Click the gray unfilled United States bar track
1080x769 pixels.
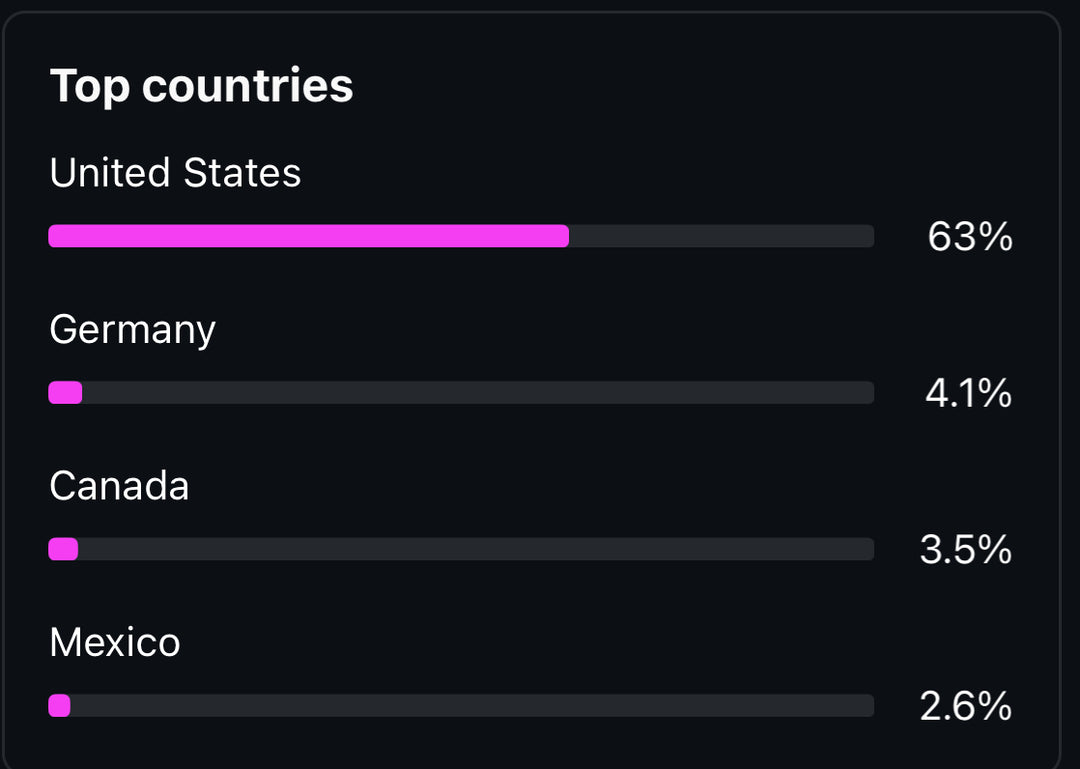[x=720, y=236]
